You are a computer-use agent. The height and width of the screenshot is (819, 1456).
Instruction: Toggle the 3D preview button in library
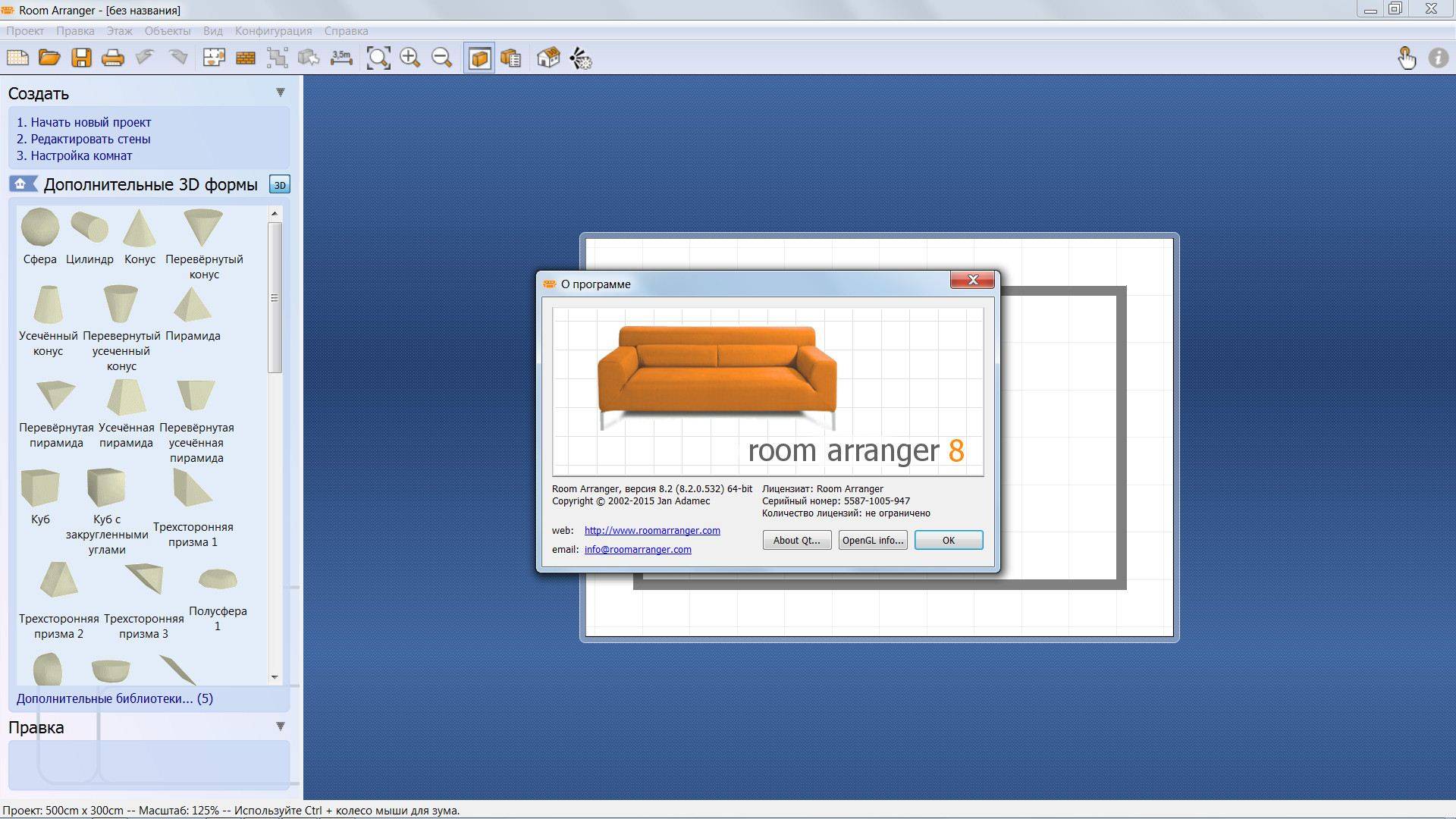coord(280,185)
